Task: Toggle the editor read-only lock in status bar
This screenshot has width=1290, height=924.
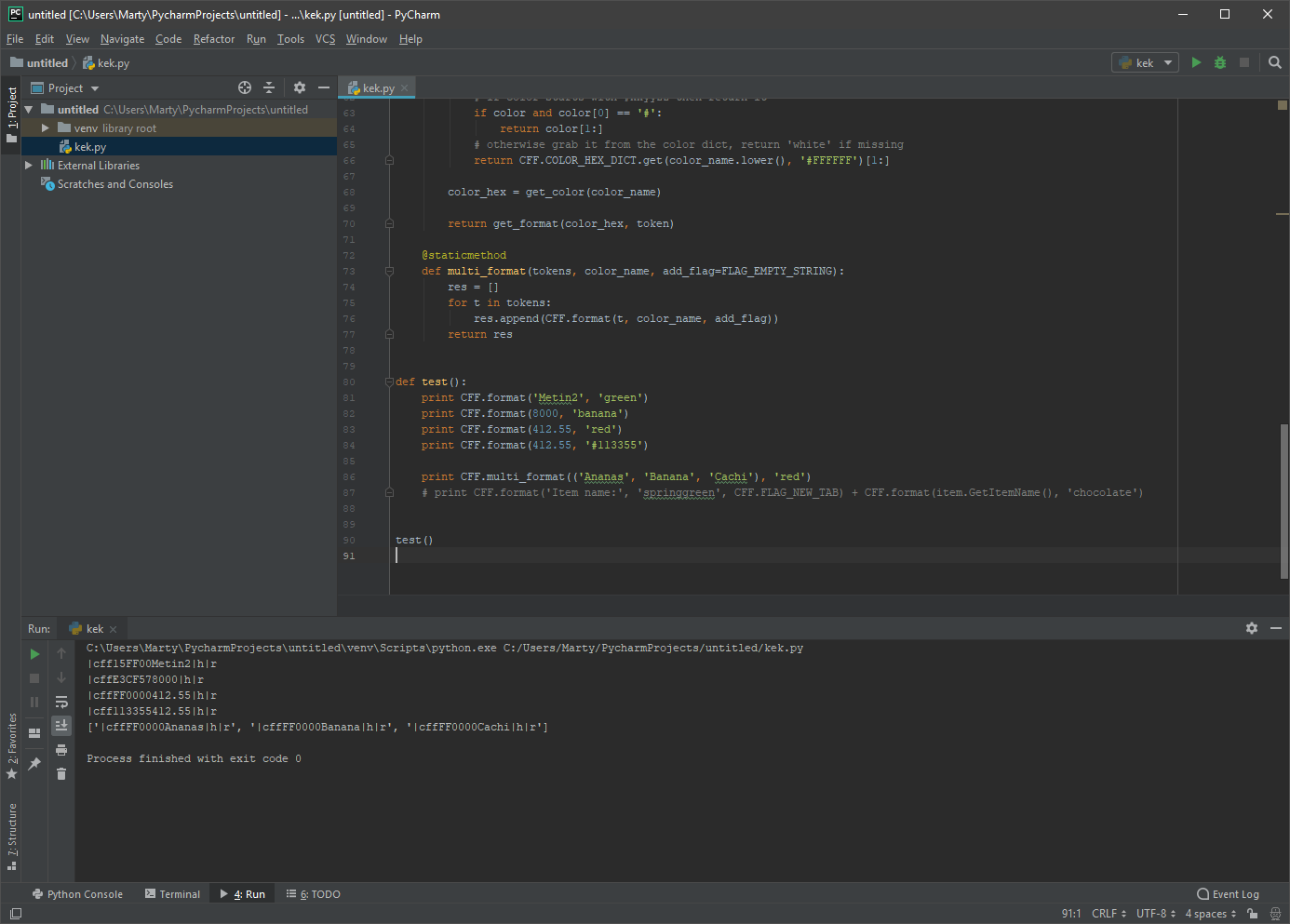Action: pyautogui.click(x=1252, y=914)
